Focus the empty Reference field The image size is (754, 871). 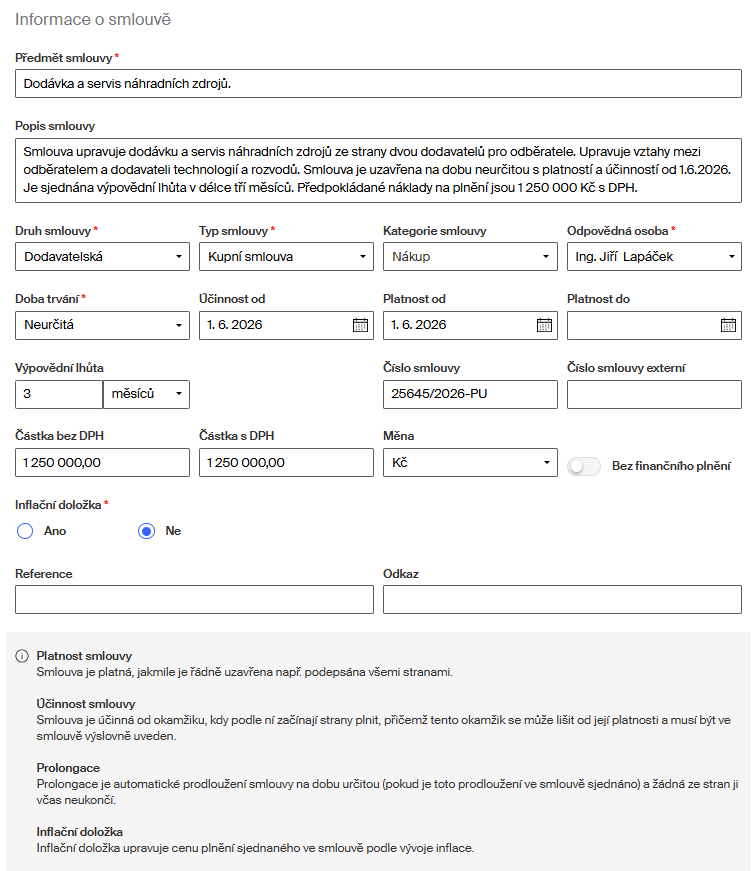(194, 599)
